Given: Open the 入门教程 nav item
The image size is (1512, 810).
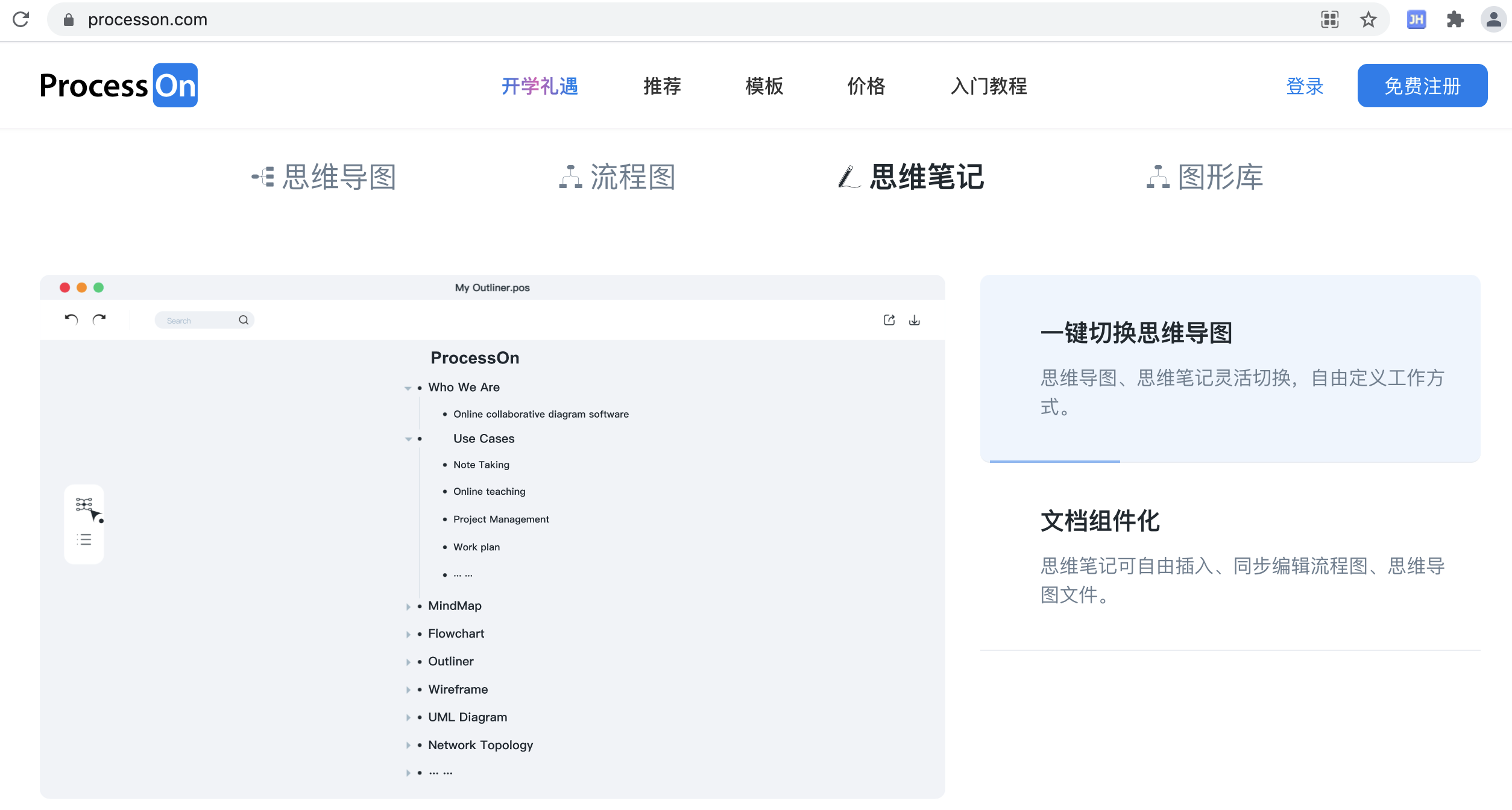Looking at the screenshot, I should tap(989, 86).
